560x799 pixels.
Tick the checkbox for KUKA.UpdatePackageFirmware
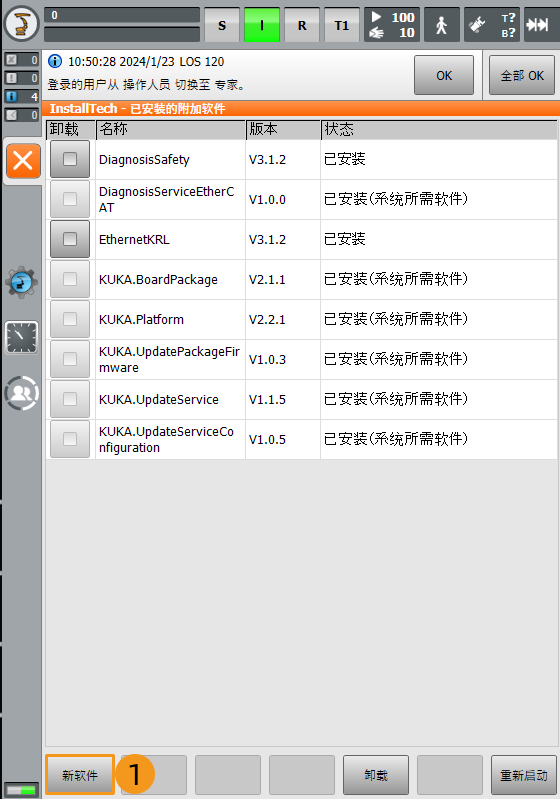(x=70, y=359)
